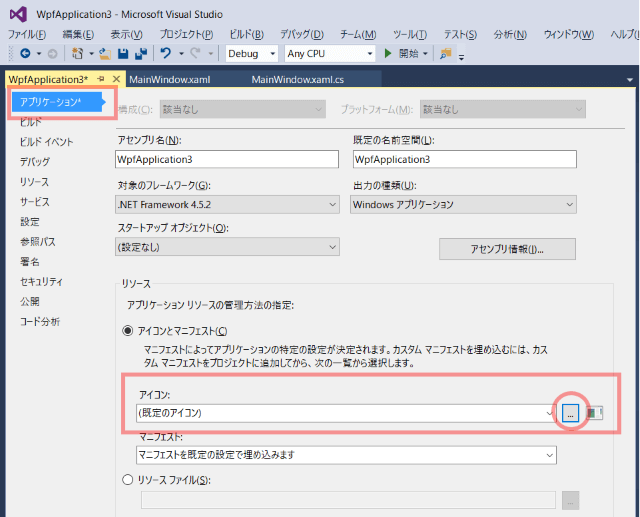640x517 pixels.
Task: Click the 開始 start debugging button
Action: pyautogui.click(x=408, y=53)
